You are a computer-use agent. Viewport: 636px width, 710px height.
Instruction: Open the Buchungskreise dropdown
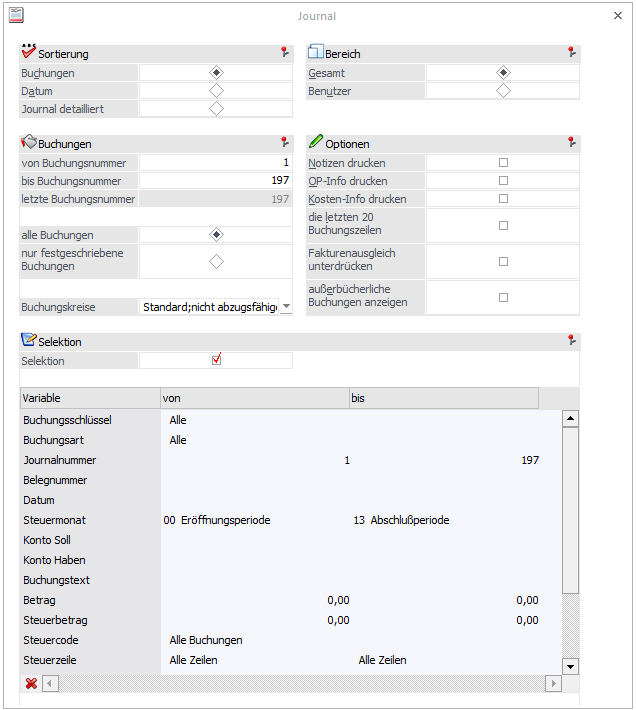pos(286,307)
